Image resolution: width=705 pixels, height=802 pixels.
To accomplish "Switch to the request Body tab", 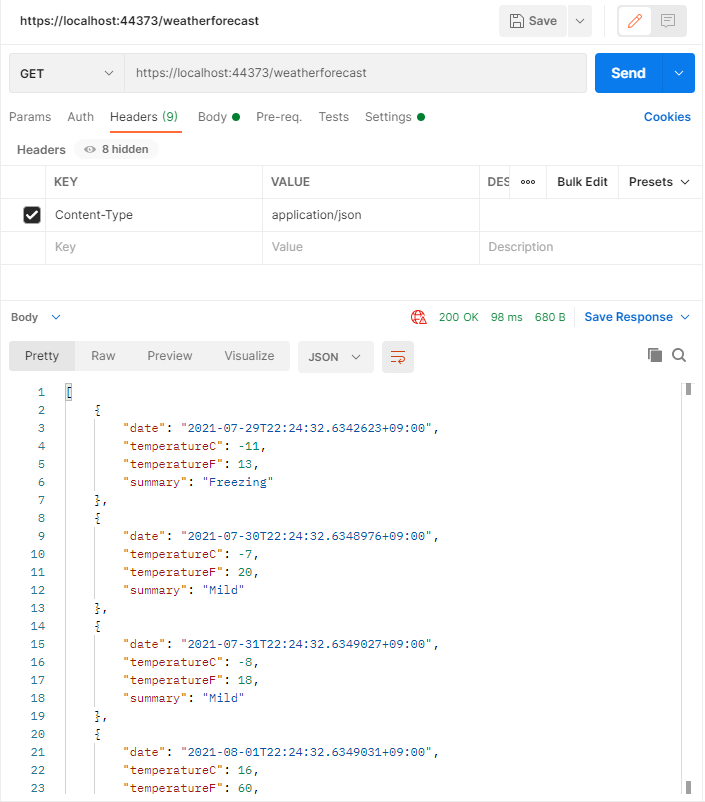I will click(219, 117).
